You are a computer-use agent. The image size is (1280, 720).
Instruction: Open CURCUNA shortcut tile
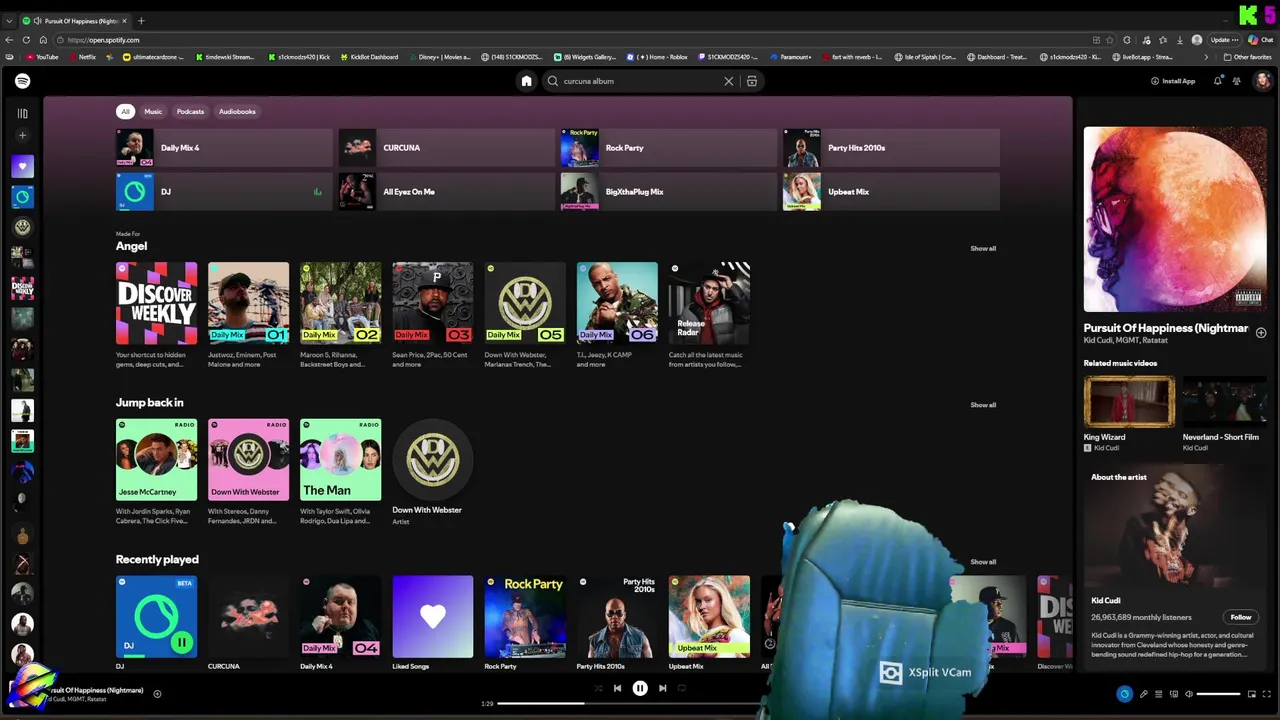click(x=446, y=148)
